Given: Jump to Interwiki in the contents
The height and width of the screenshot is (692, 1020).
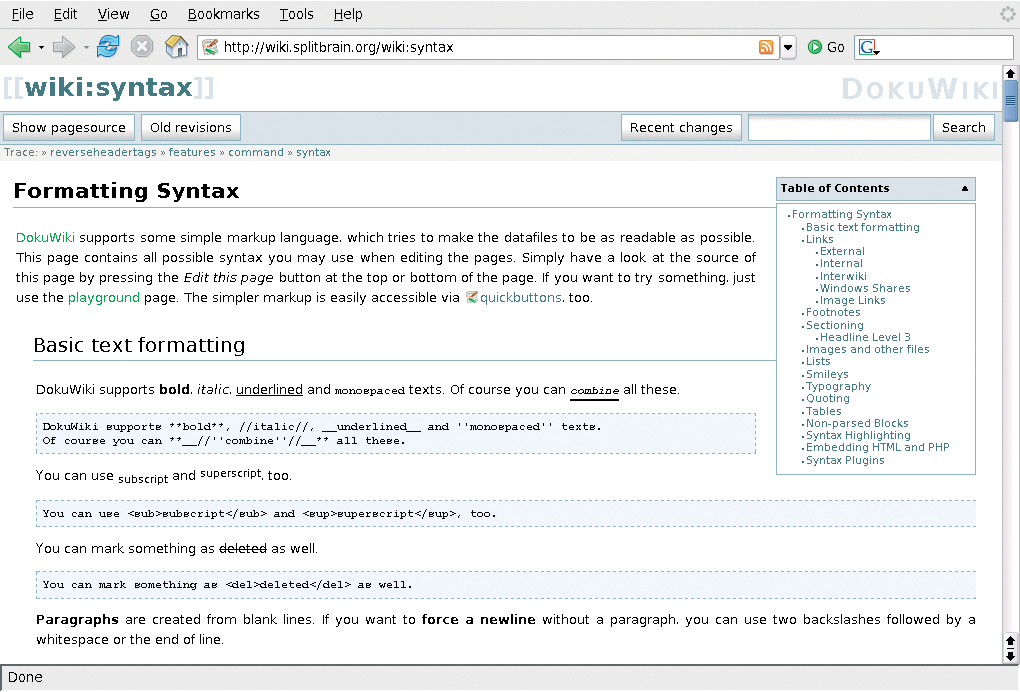Looking at the screenshot, I should [843, 276].
